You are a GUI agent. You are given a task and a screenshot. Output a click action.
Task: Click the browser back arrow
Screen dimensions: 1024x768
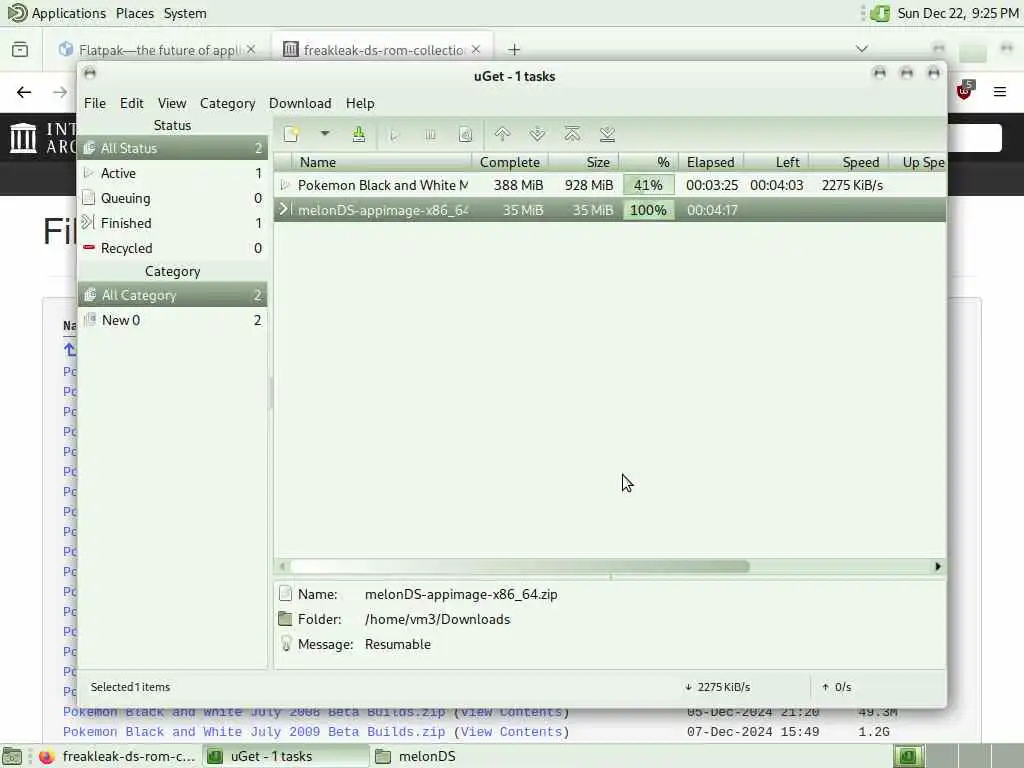24,92
